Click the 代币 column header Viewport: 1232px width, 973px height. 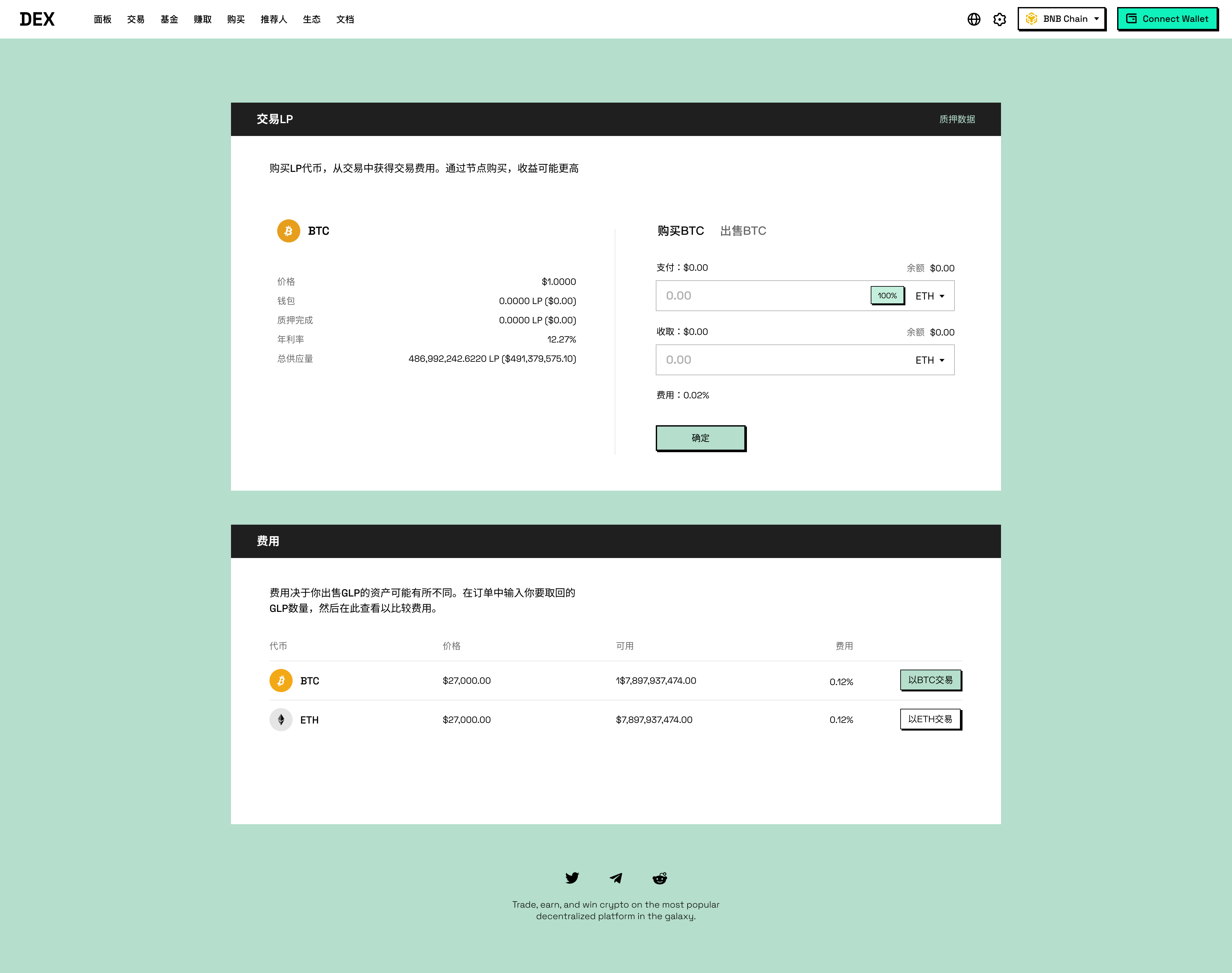pyautogui.click(x=278, y=646)
